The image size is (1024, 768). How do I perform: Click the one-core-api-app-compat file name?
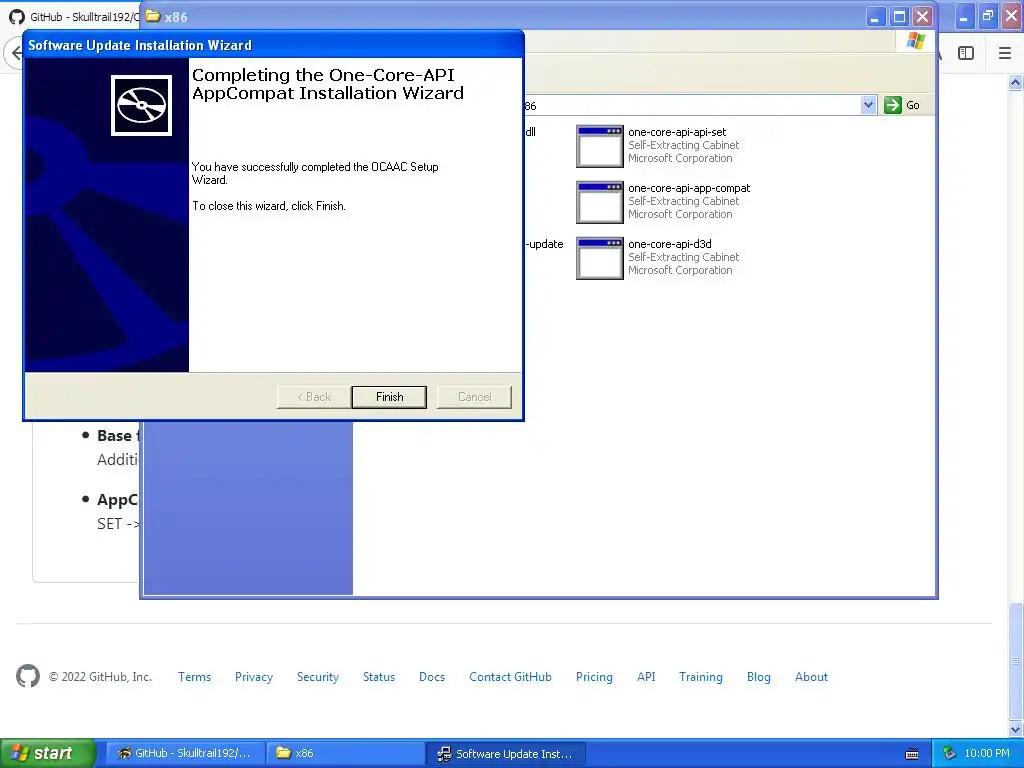point(689,188)
